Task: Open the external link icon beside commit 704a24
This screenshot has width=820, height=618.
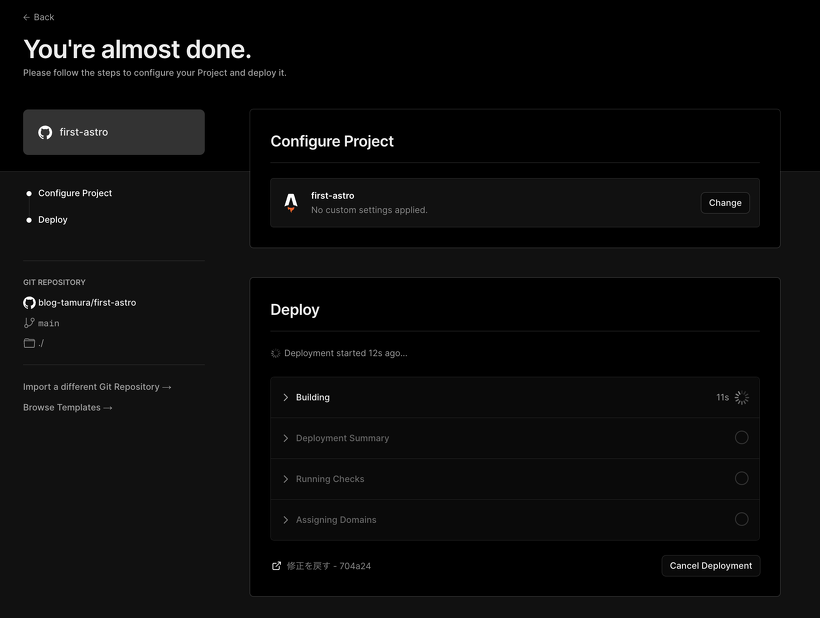Action: click(x=276, y=566)
